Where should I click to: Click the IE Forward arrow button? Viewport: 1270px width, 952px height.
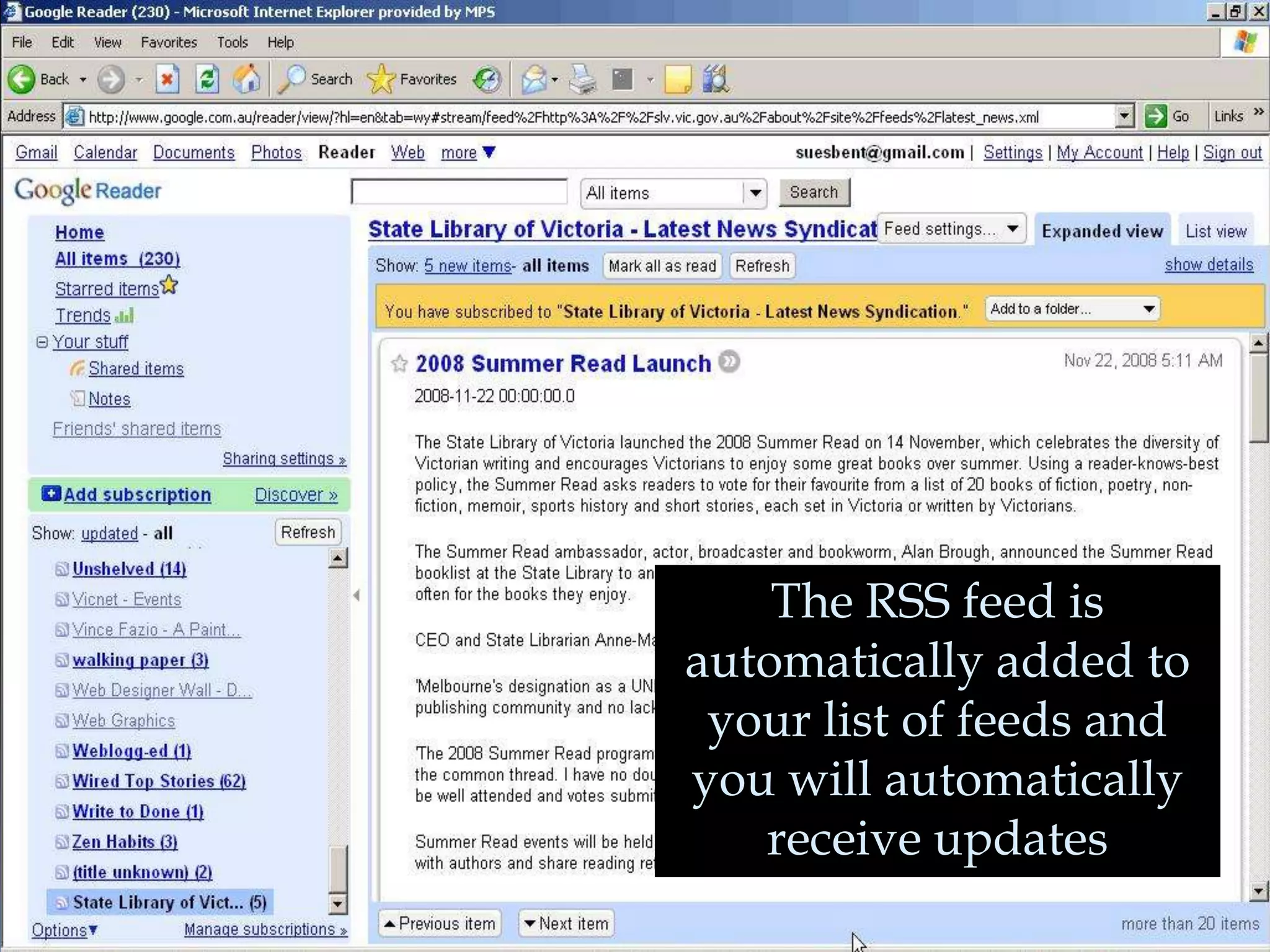tap(111, 79)
